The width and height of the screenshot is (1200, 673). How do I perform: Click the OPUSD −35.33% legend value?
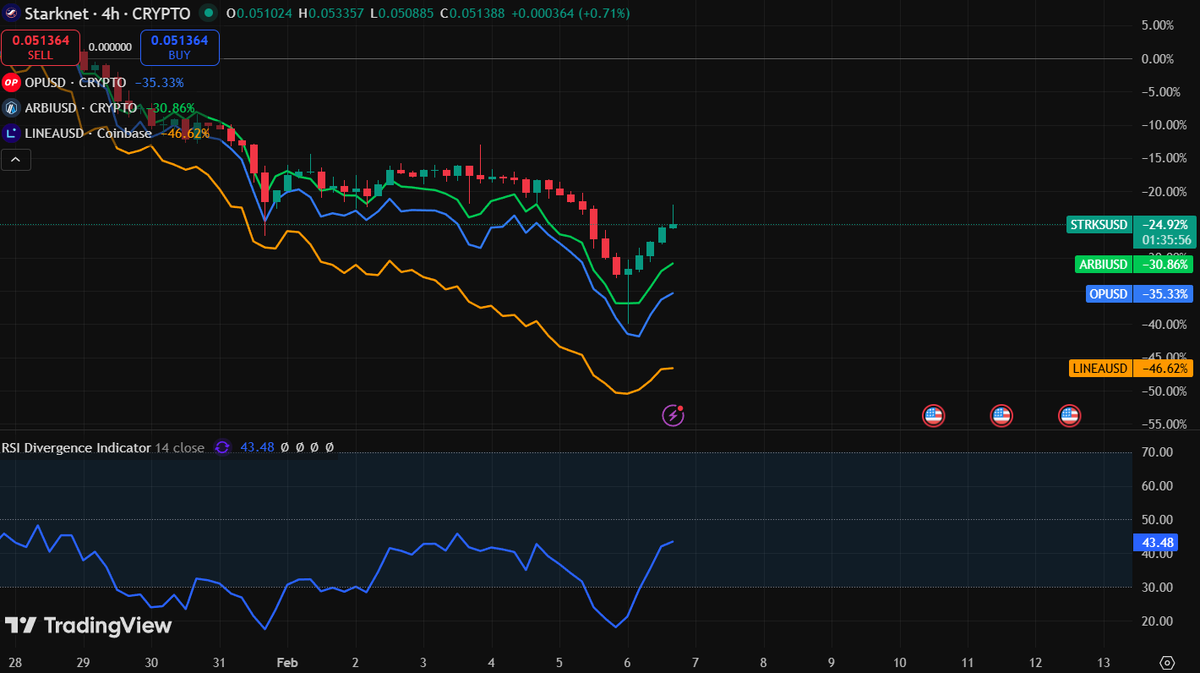(160, 82)
